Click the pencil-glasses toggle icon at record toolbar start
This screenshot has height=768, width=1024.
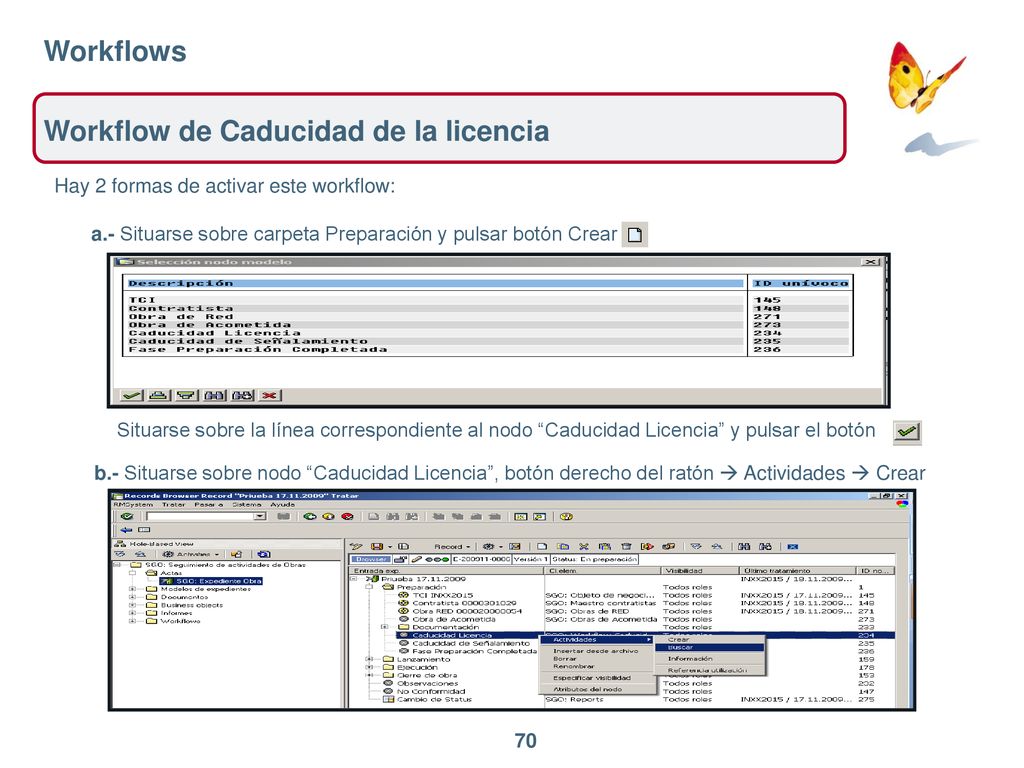(356, 547)
